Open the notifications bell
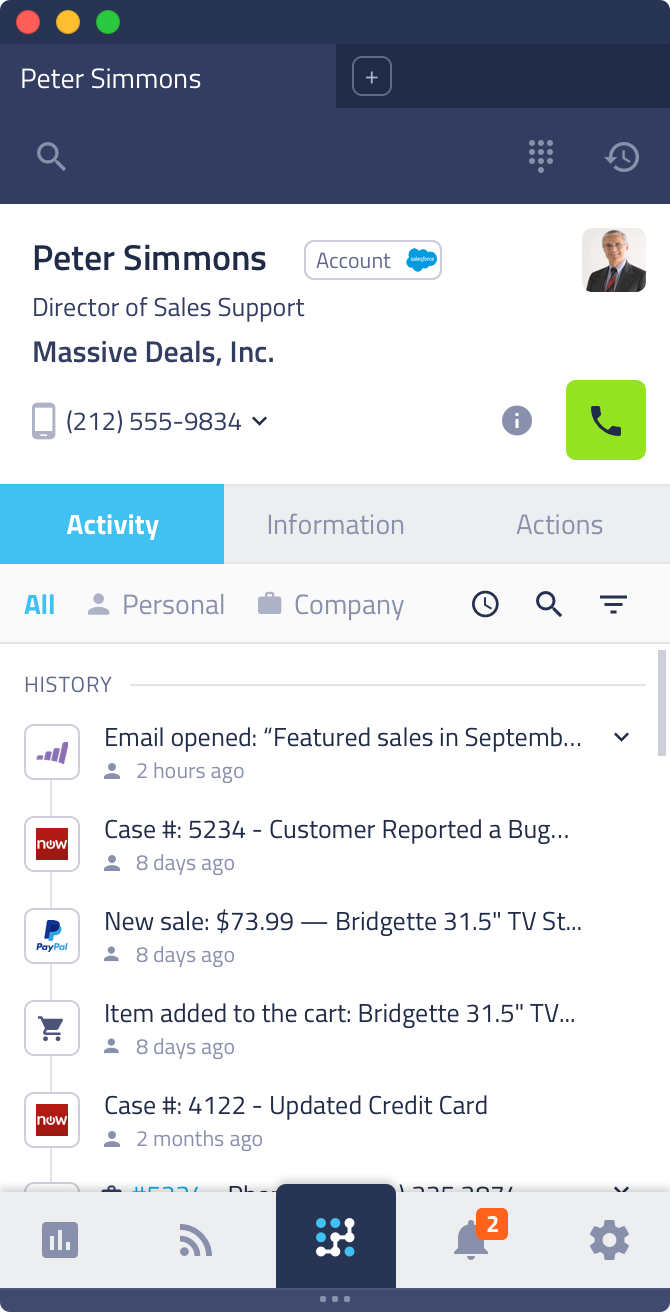 (472, 1240)
